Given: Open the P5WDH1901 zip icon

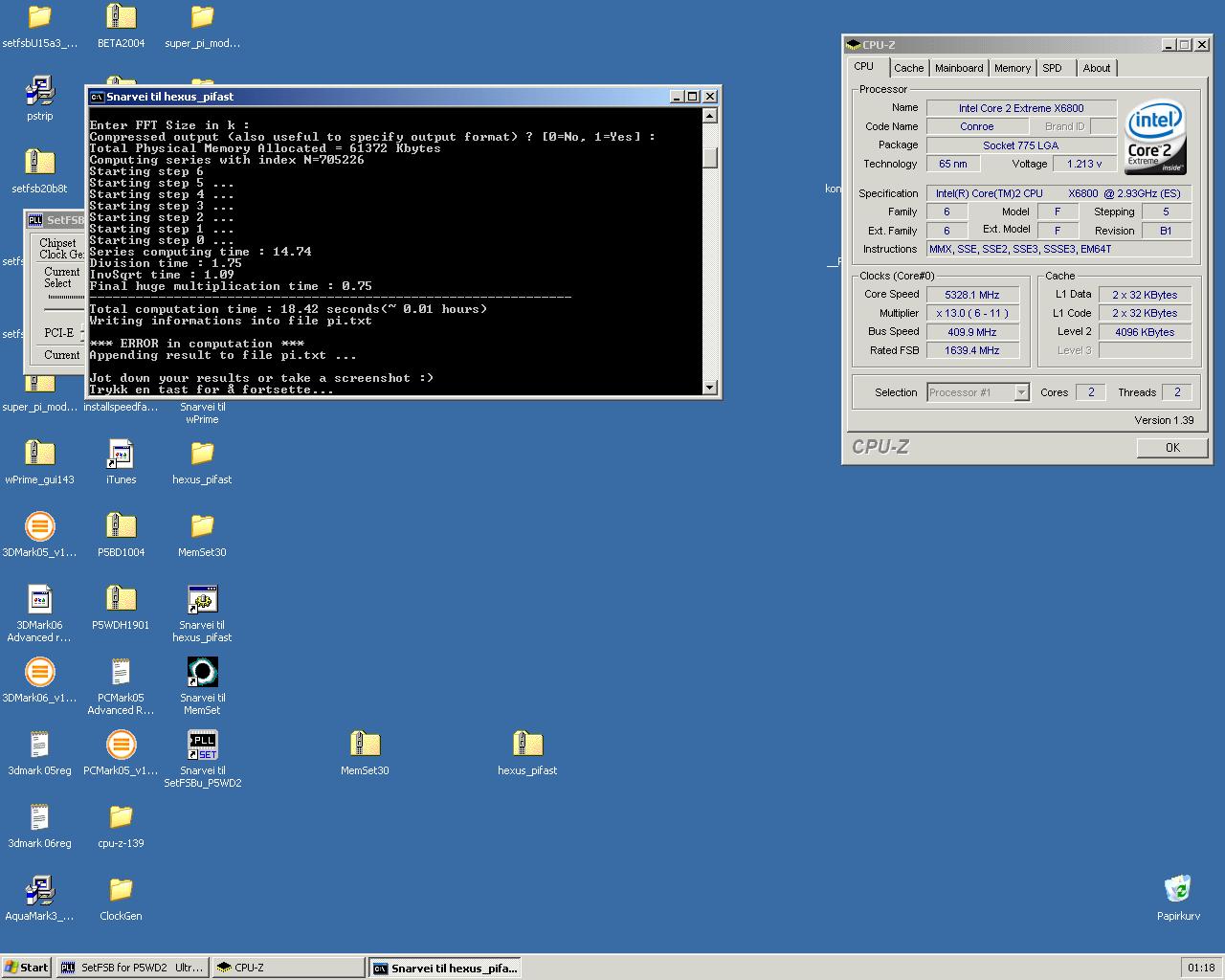Looking at the screenshot, I should coord(121,599).
